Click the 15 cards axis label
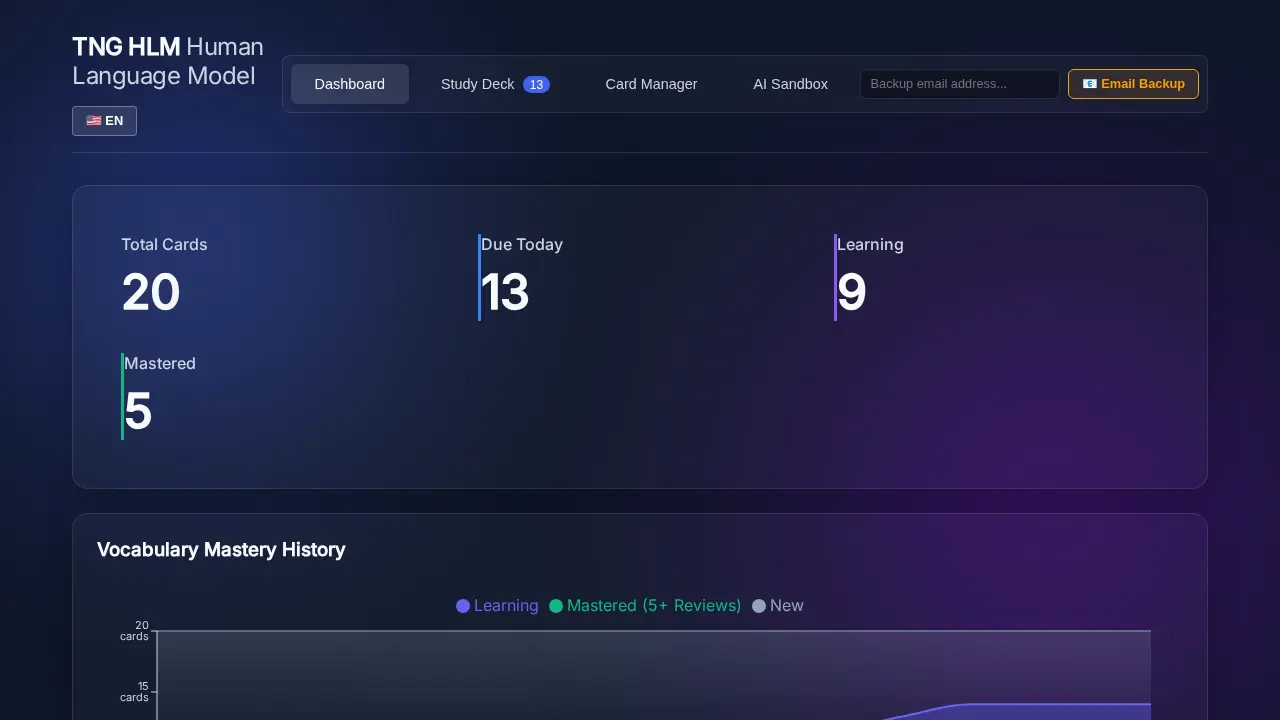 click(135, 692)
